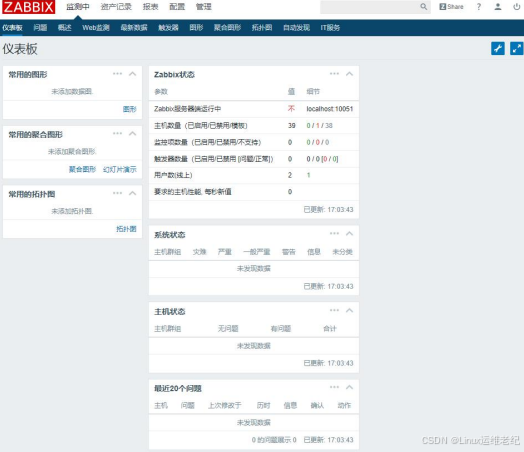Image resolution: width=524 pixels, height=452 pixels.
Task: Open the 监测中 top menu
Action: (78, 7)
